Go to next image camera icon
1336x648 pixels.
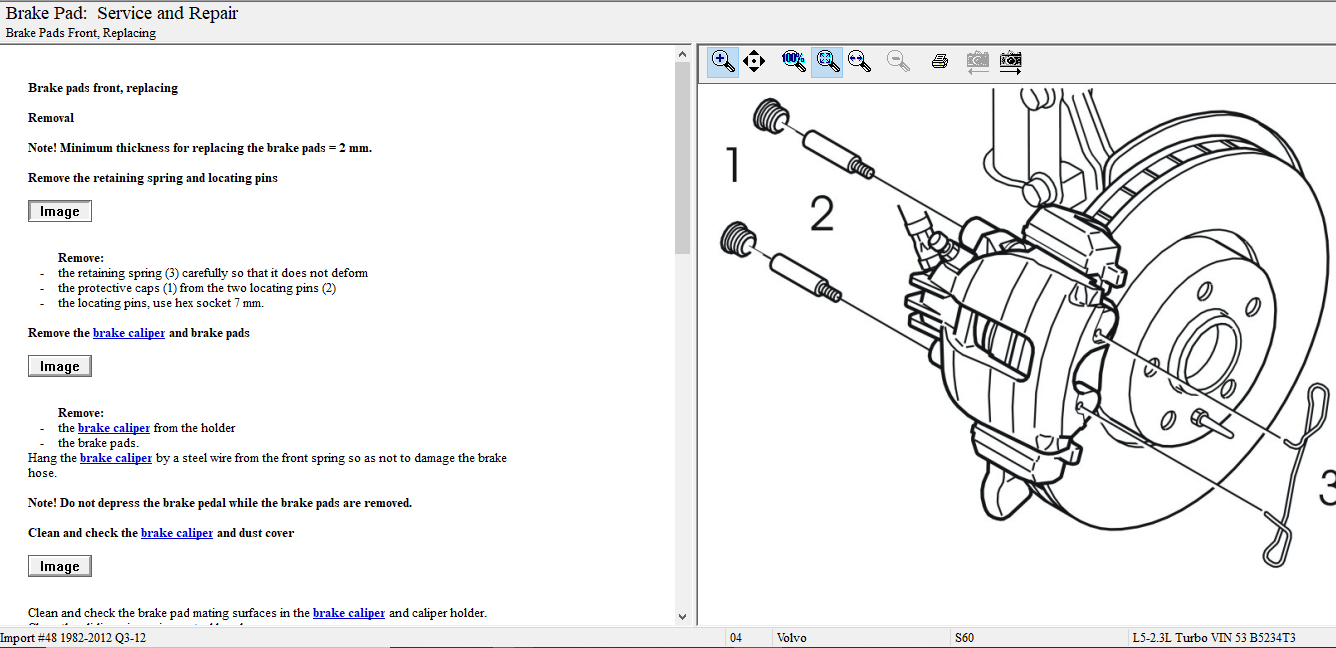[1011, 61]
